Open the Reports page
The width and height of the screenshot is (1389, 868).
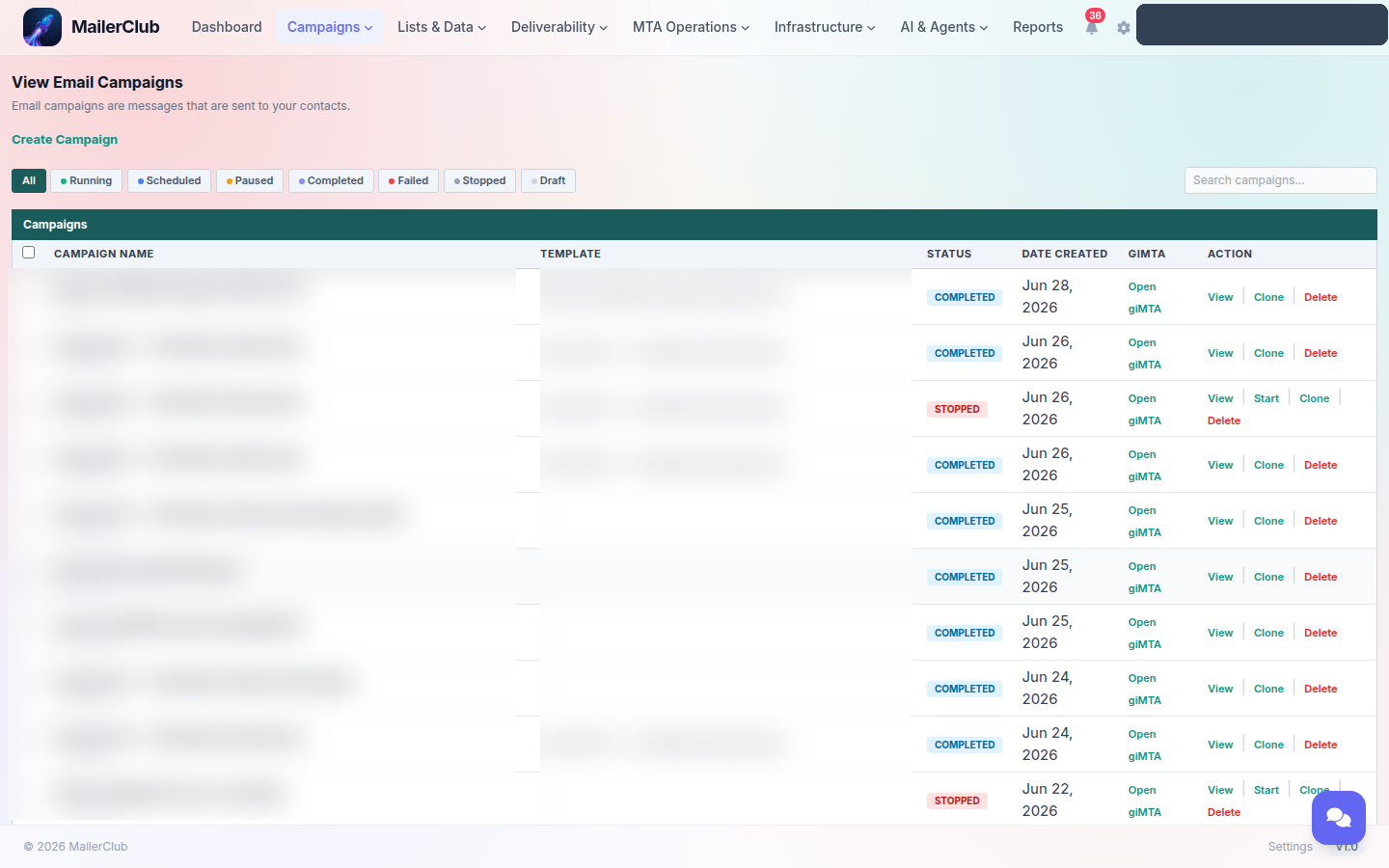click(x=1038, y=27)
